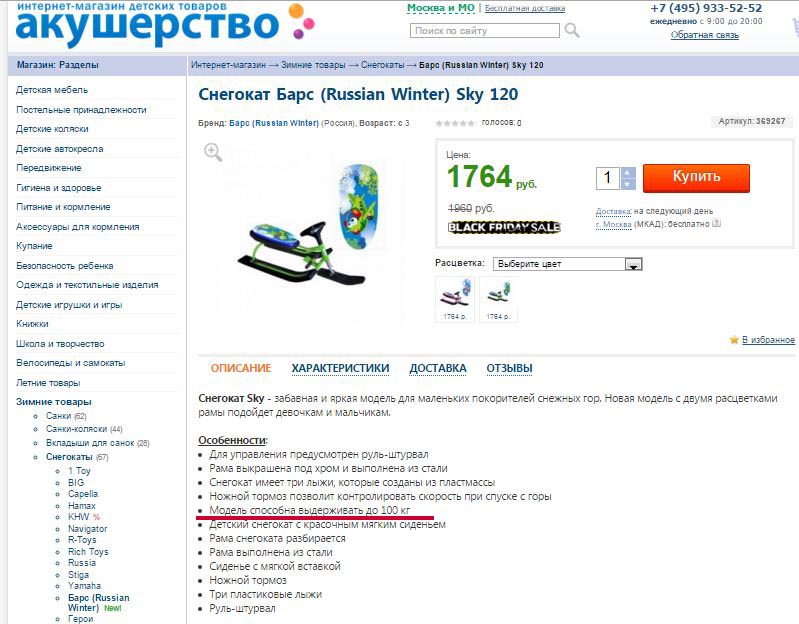Open the Обратная связь link
This screenshot has width=799, height=624.
click(x=705, y=35)
